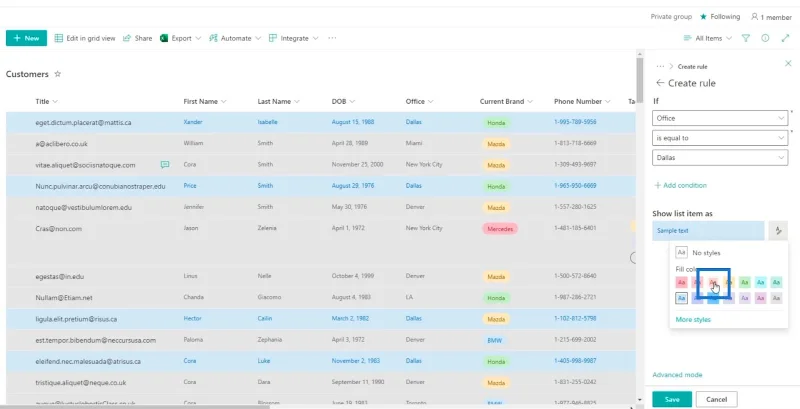Open the filter pane funnel icon

pyautogui.click(x=746, y=38)
